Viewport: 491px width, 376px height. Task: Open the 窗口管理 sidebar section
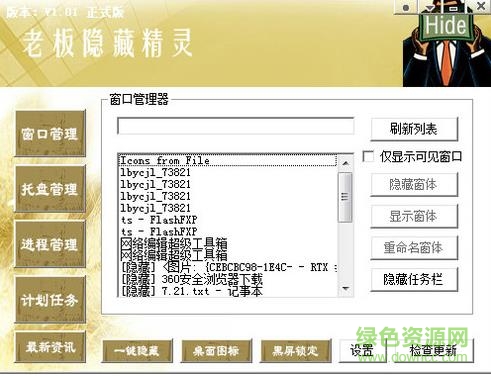pos(50,134)
